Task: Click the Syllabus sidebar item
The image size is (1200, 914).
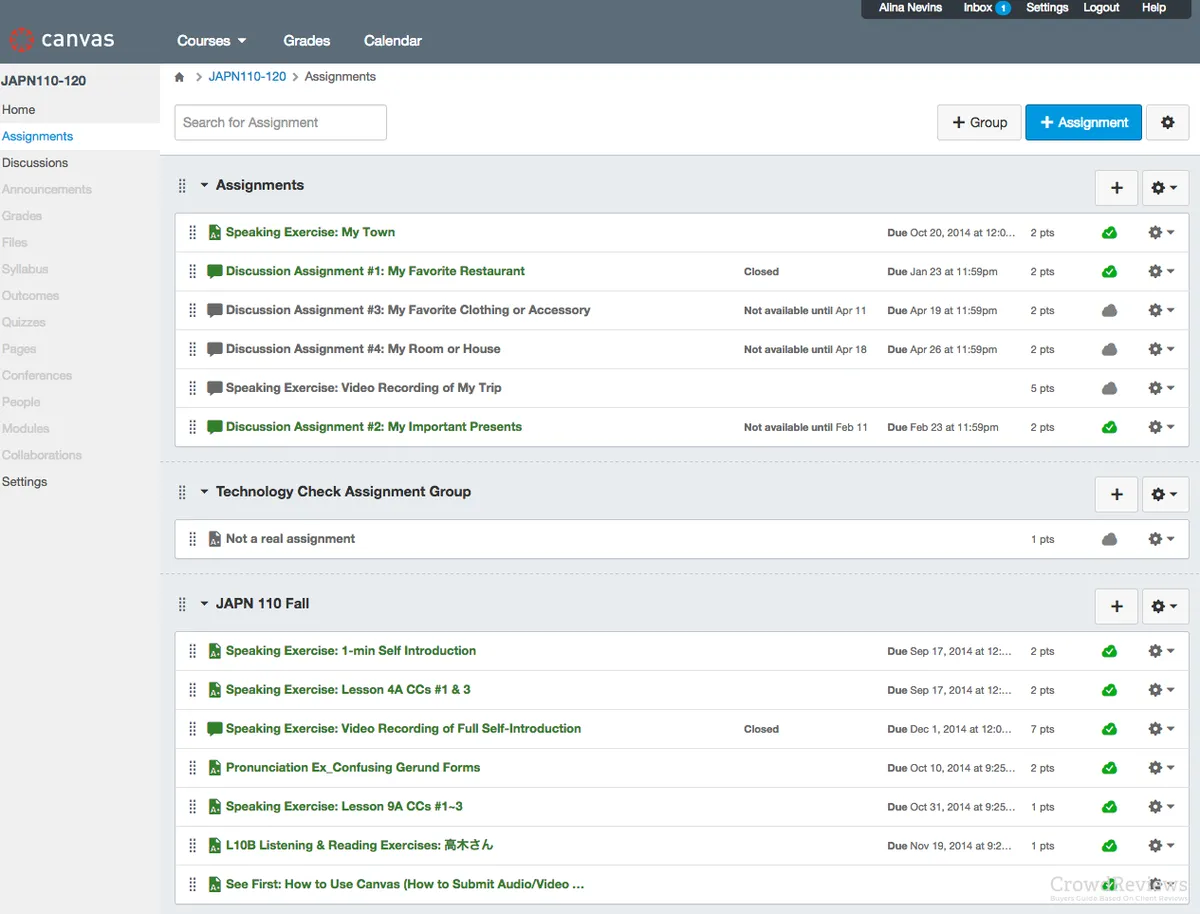Action: pyautogui.click(x=25, y=270)
